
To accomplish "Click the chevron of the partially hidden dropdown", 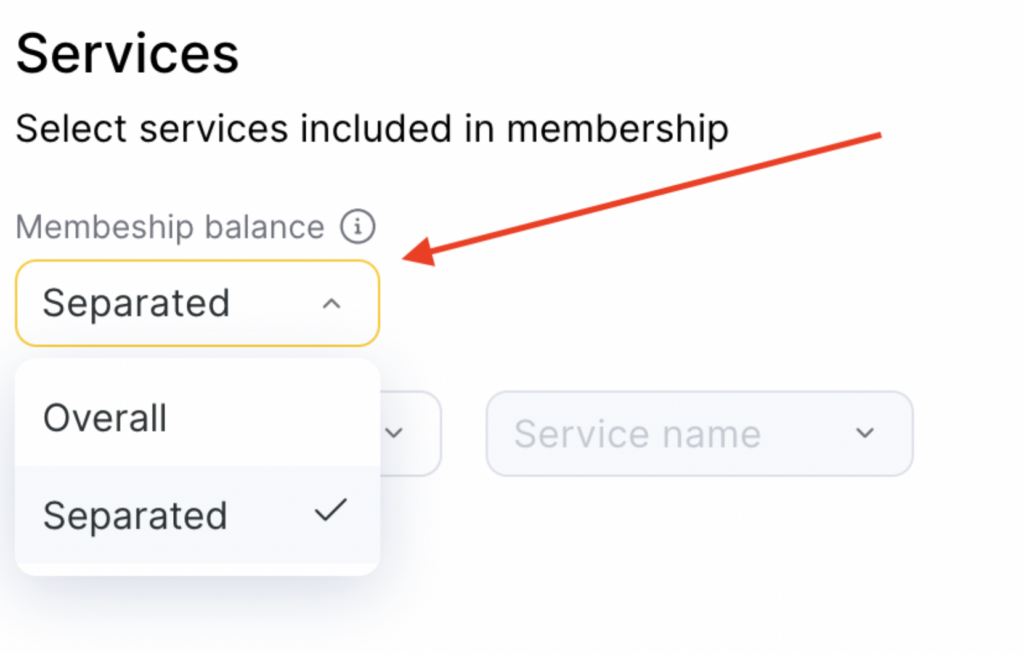I will [394, 433].
